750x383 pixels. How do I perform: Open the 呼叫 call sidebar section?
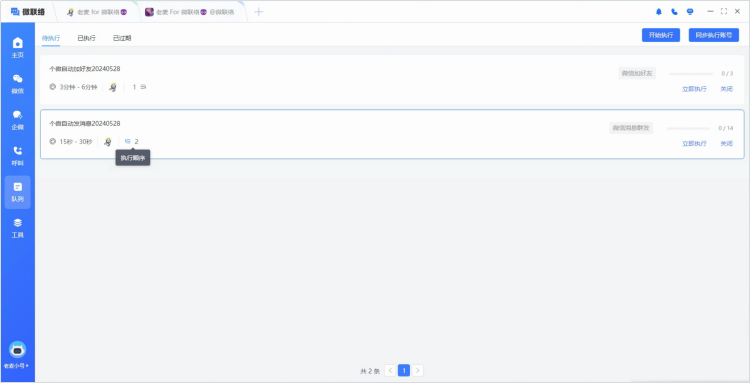coord(18,156)
